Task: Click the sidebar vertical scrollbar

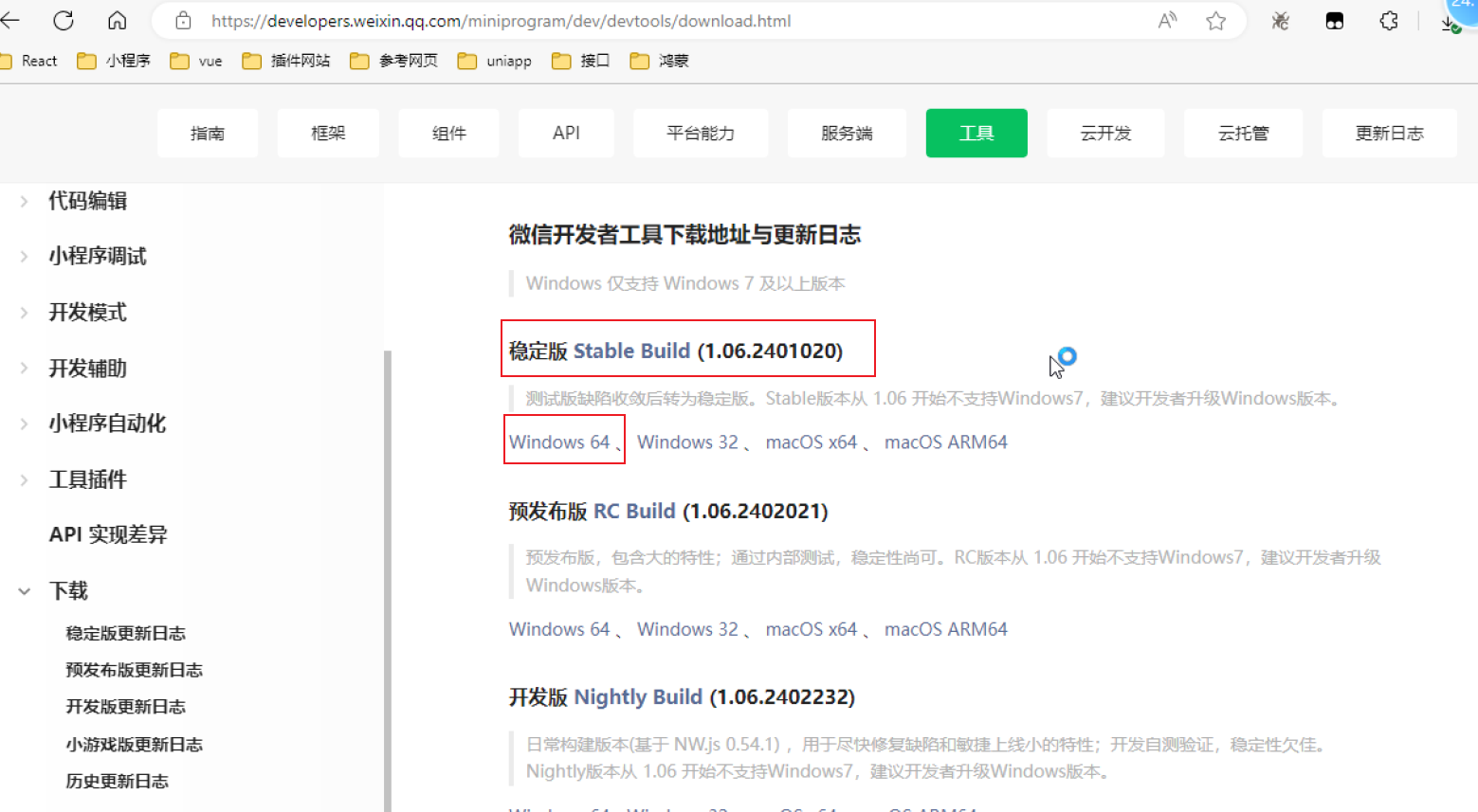Action: pos(388,580)
